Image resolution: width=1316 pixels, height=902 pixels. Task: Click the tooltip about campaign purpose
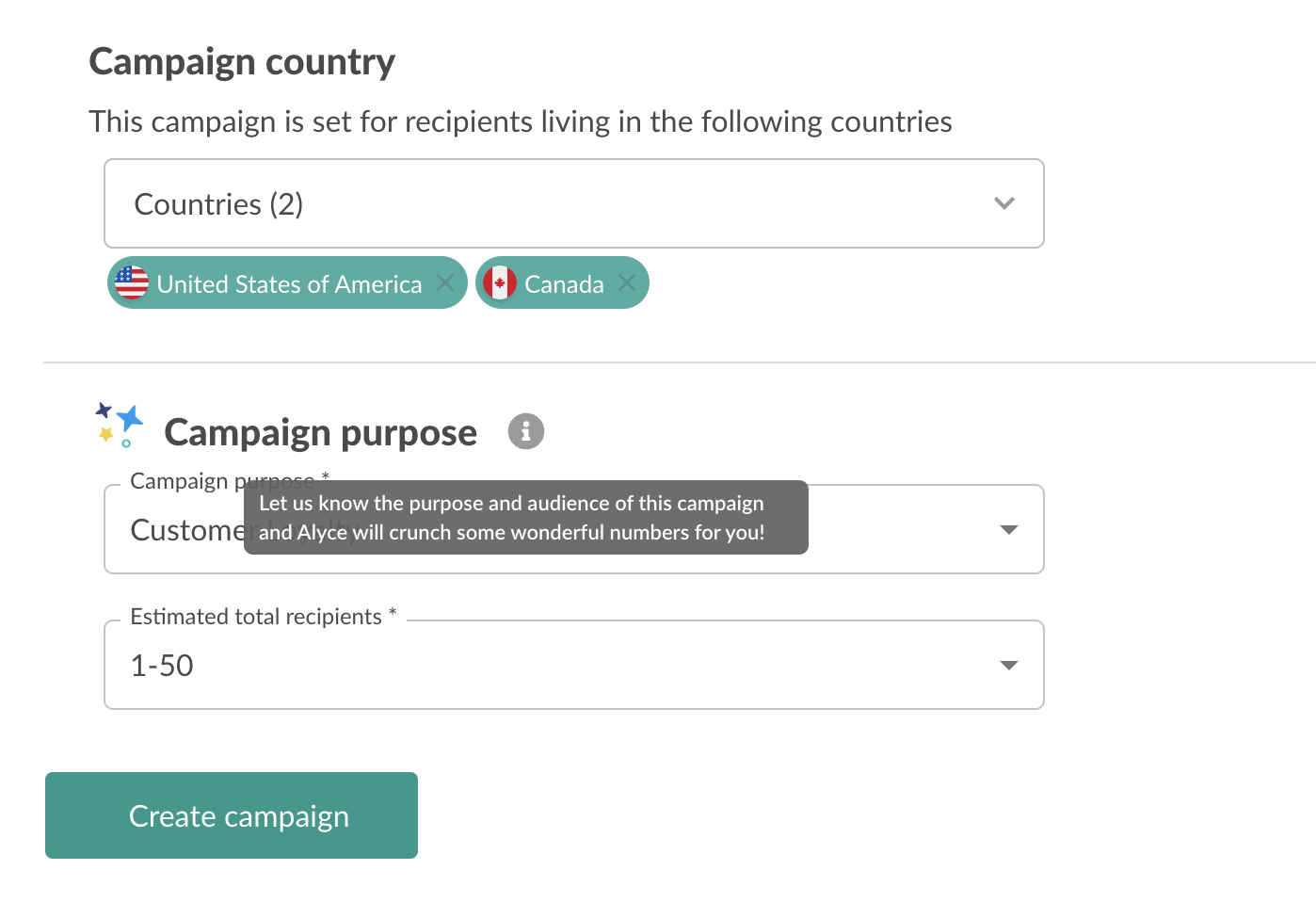[526, 517]
